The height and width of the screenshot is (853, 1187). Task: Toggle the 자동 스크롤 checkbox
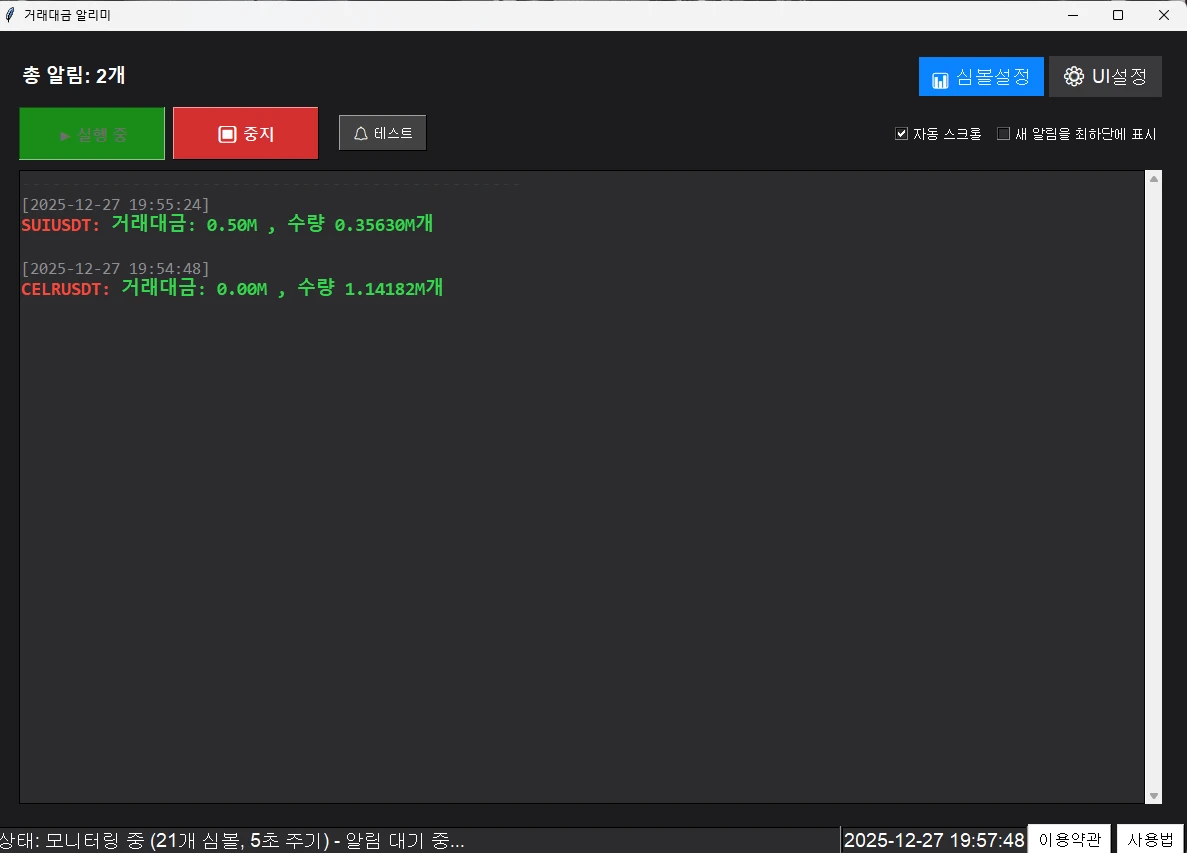pyautogui.click(x=901, y=134)
